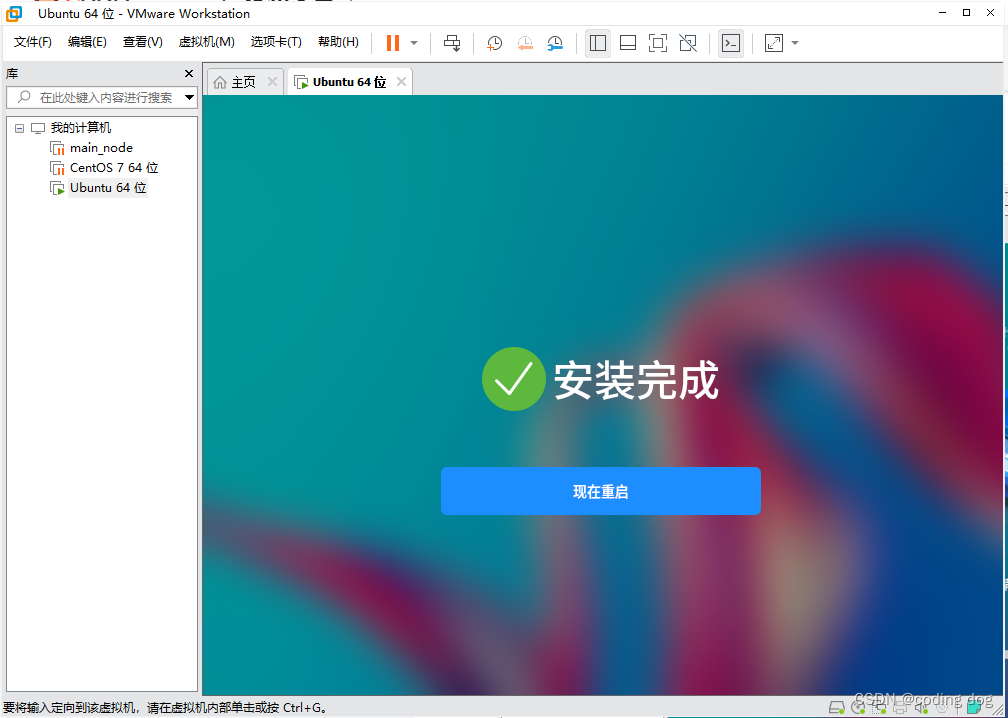
Task: Take a snapshot of the virtual machine
Action: pyautogui.click(x=493, y=42)
